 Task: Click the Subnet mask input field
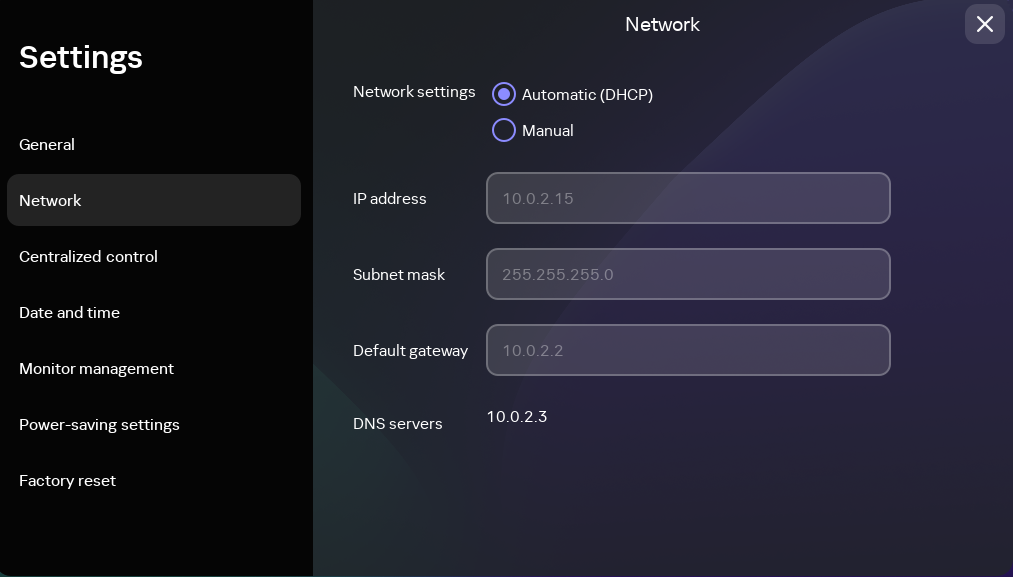click(688, 274)
